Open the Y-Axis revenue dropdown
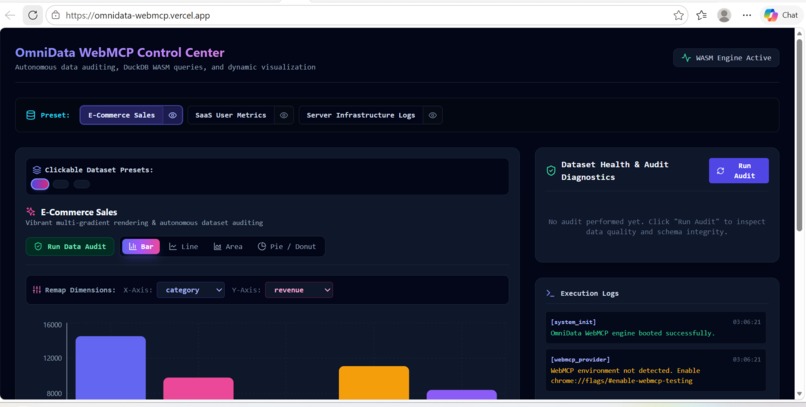The width and height of the screenshot is (806, 407). pyautogui.click(x=299, y=290)
